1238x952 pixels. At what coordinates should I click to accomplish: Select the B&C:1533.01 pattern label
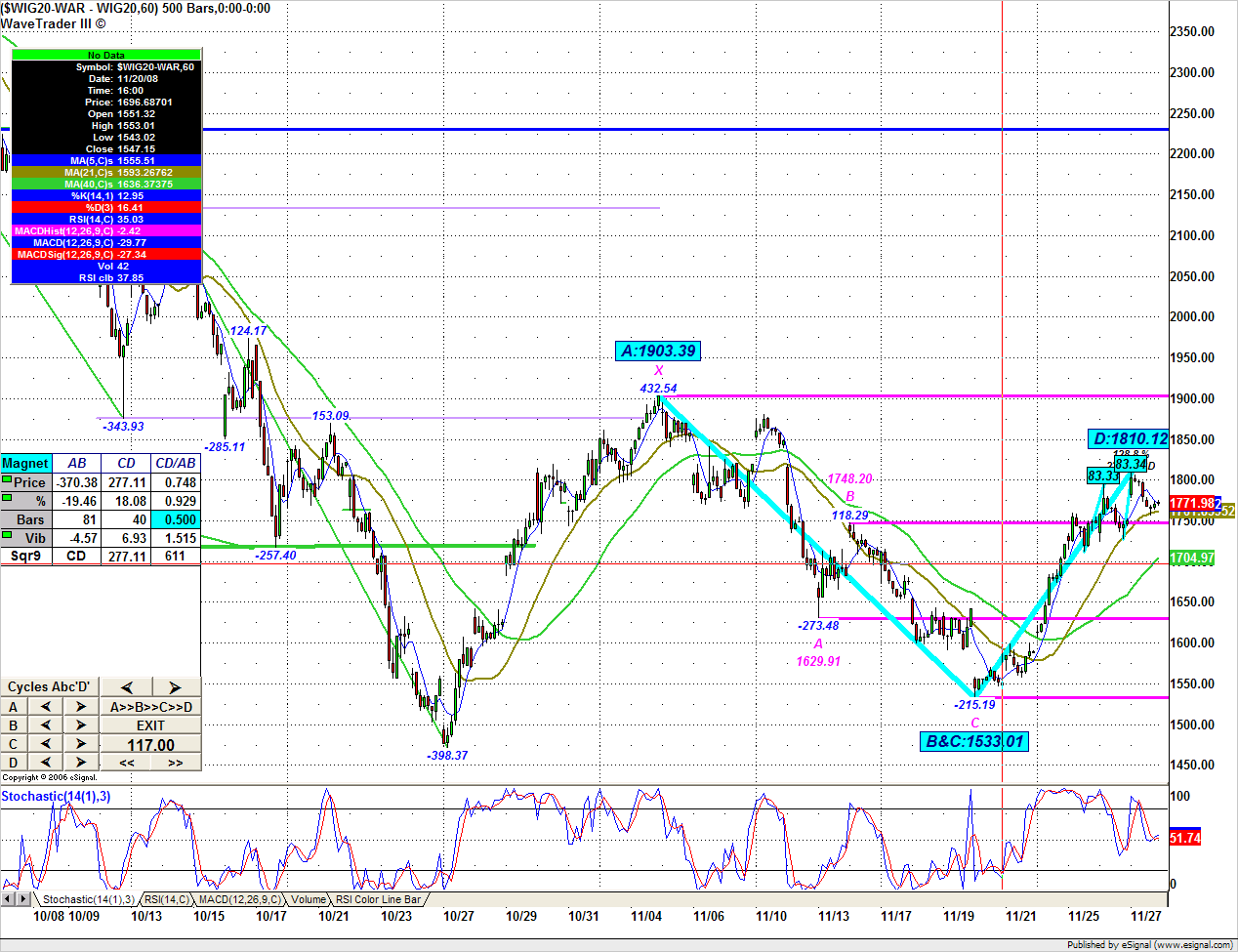point(974,741)
